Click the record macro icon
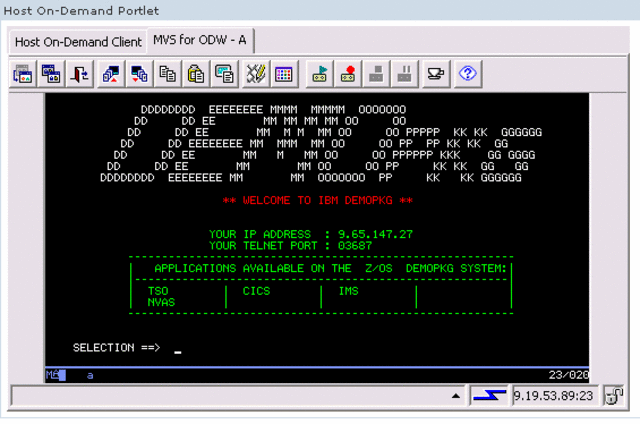The image size is (640, 424). [348, 74]
